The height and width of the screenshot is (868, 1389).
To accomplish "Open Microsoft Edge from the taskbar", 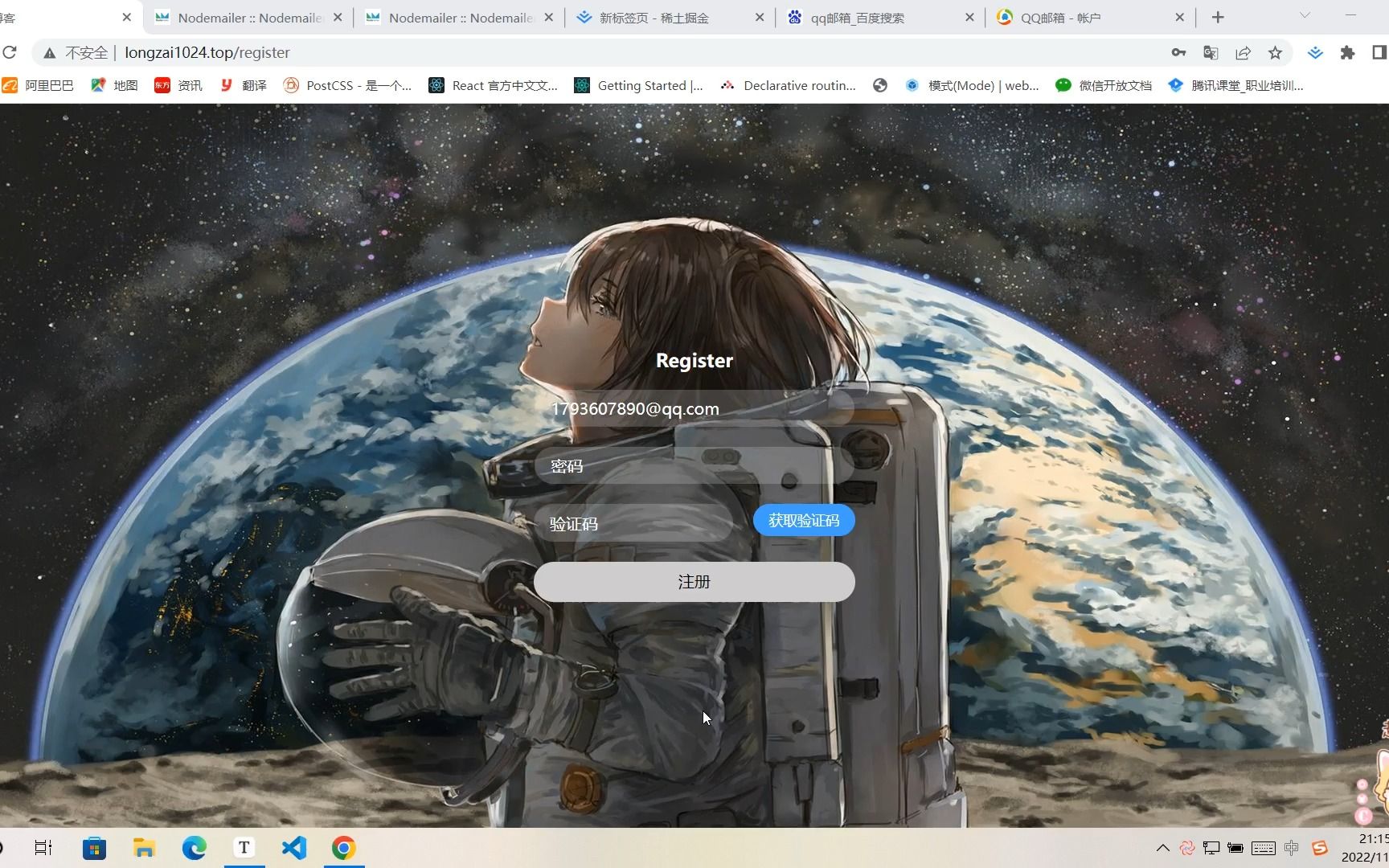I will coord(194,848).
